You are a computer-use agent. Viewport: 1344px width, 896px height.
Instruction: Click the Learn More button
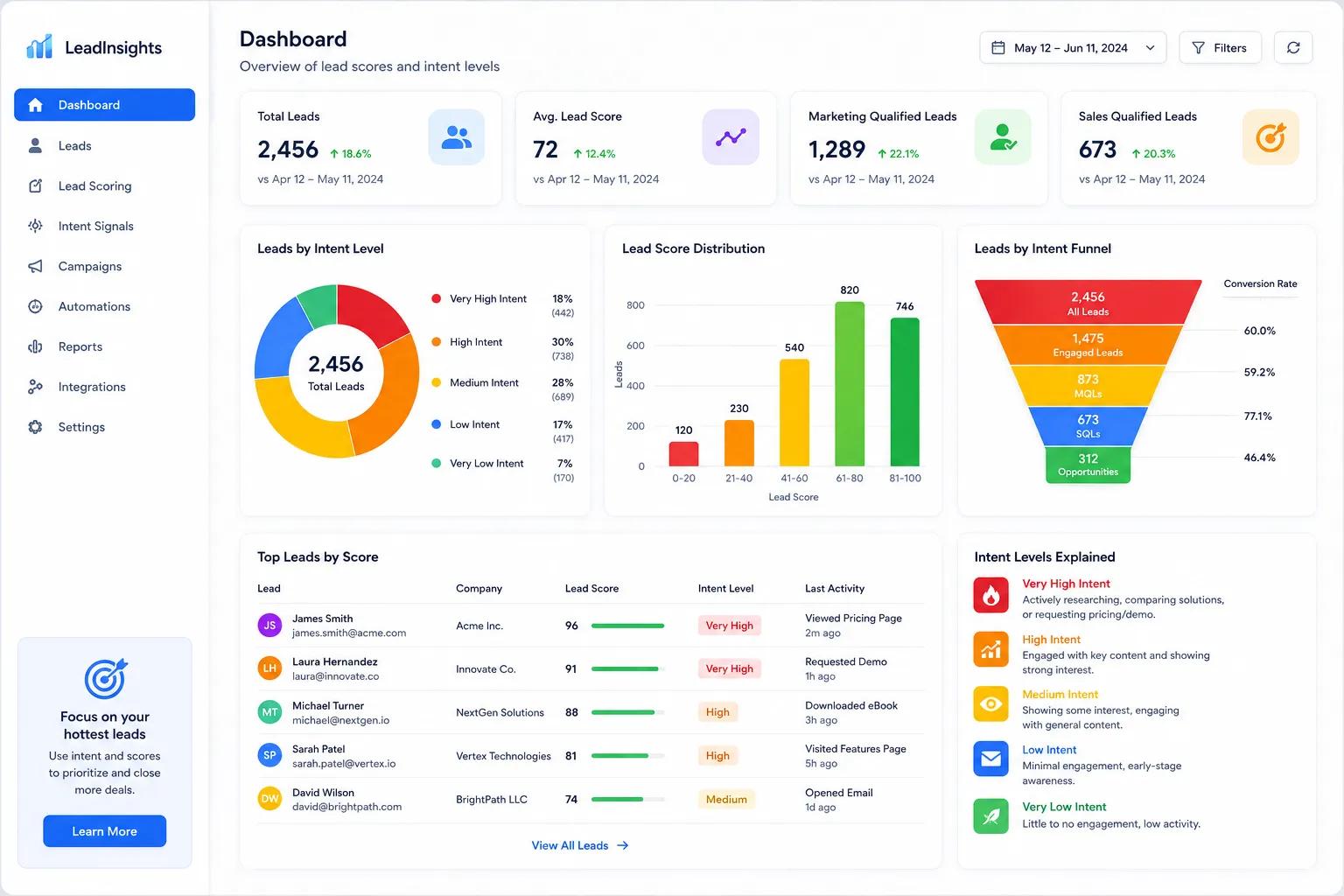point(104,831)
